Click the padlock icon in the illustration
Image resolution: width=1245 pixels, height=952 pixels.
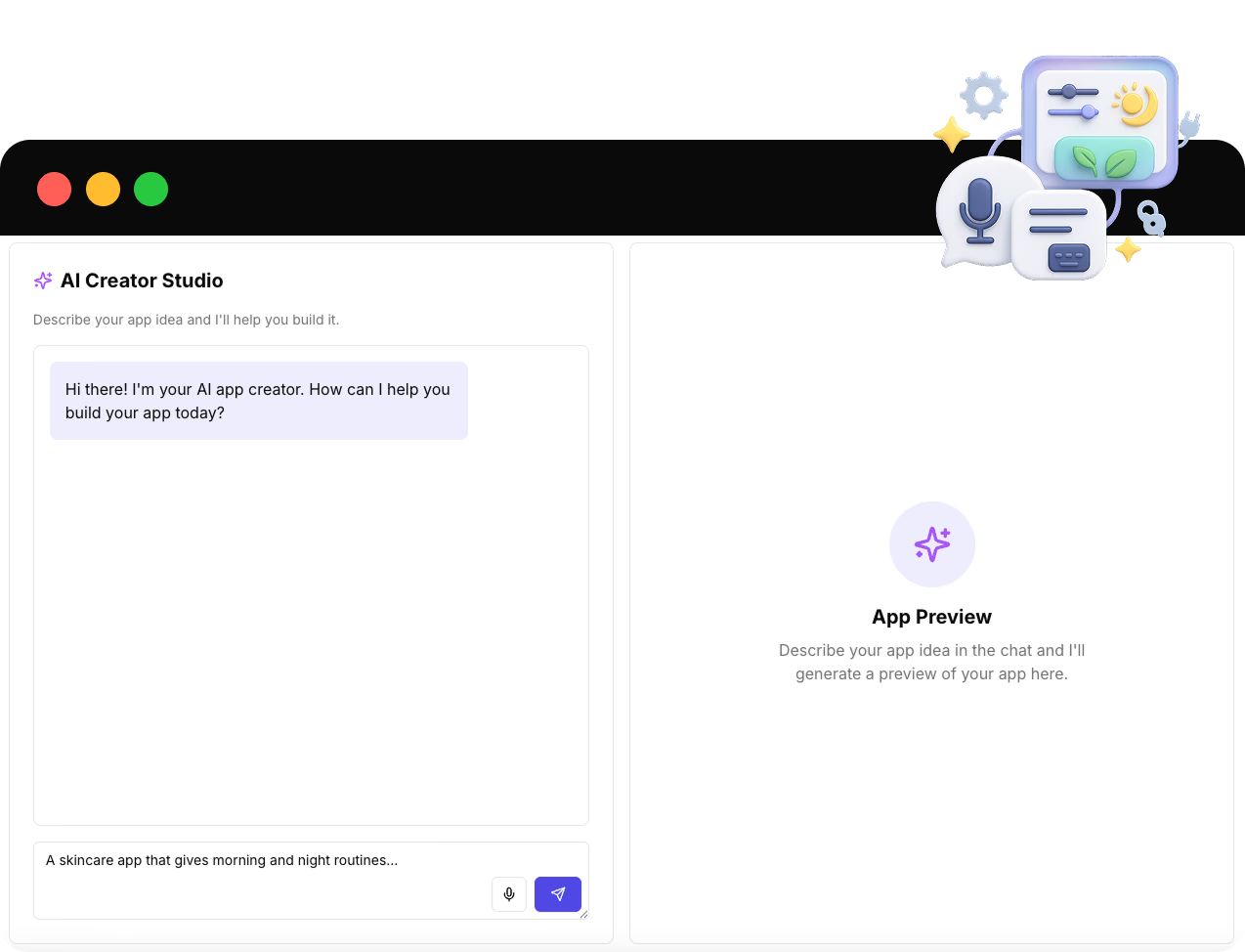tap(1152, 218)
